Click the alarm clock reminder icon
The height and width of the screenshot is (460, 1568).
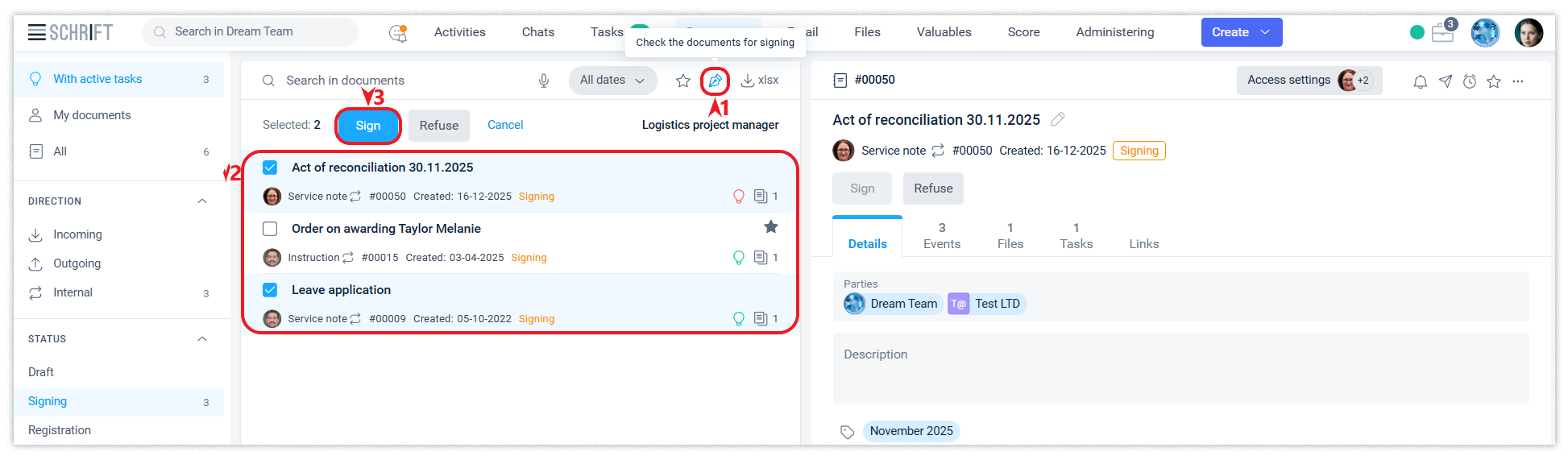coord(1470,81)
